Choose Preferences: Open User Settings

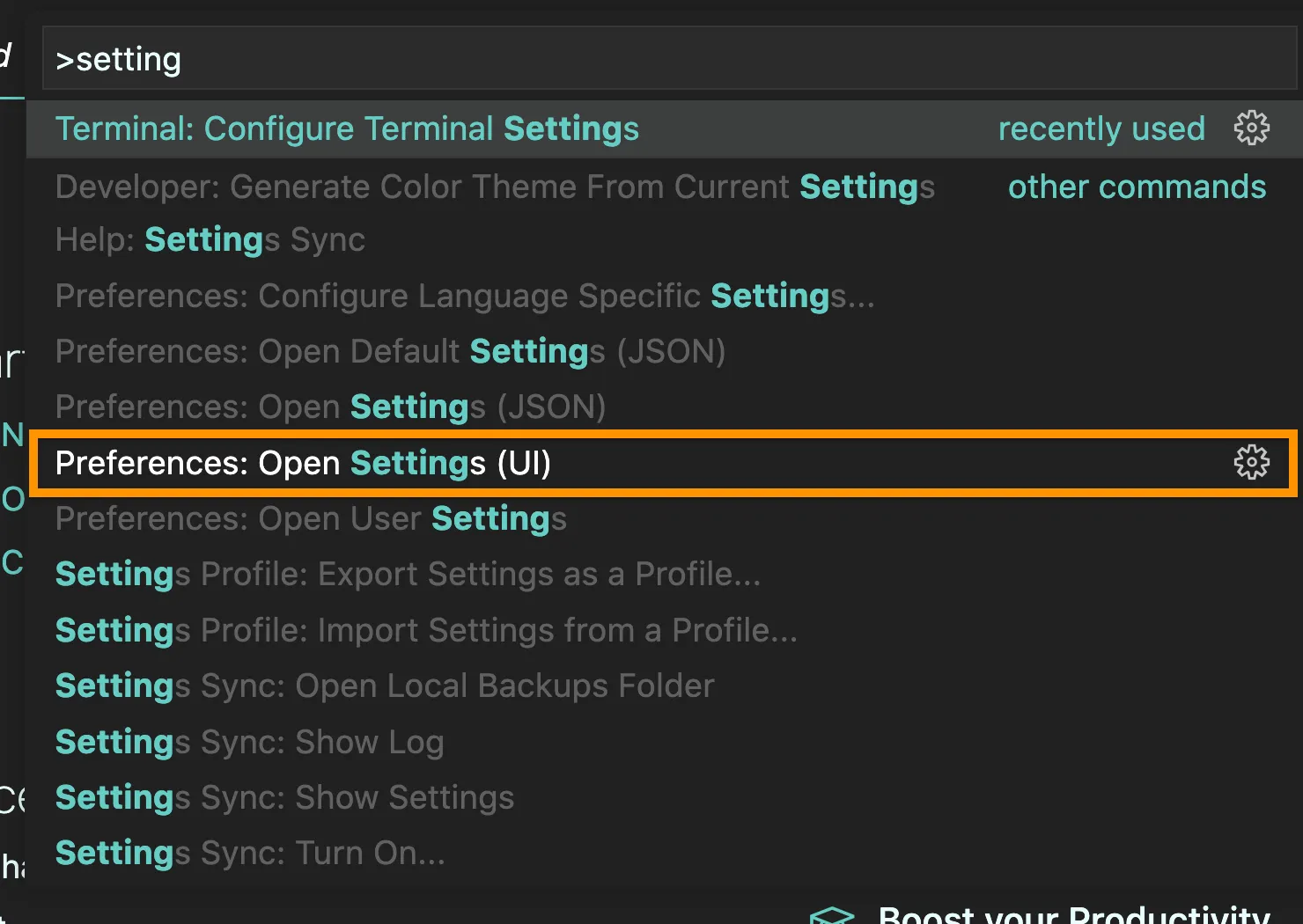311,519
